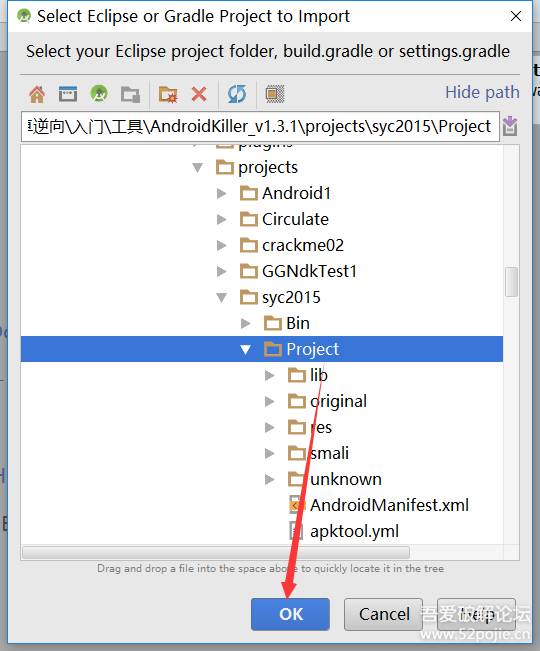540x651 pixels.
Task: Delete the selected item with the red X
Action: pos(199,94)
